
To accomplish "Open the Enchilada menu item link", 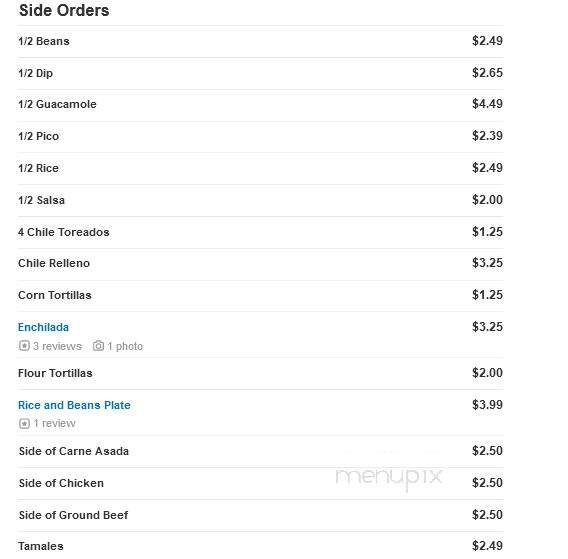I will pyautogui.click(x=43, y=327).
